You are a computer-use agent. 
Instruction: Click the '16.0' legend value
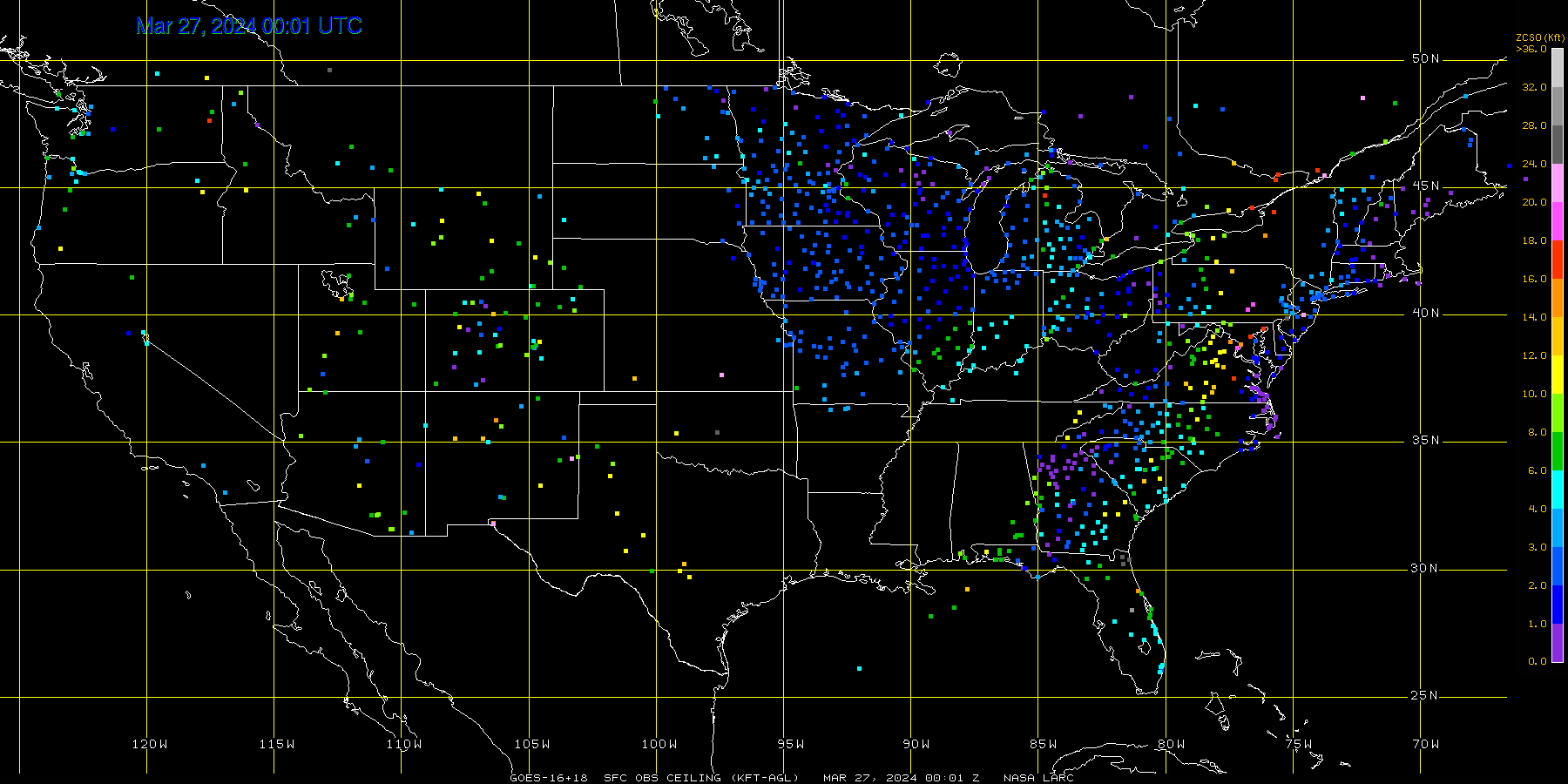(x=1534, y=279)
